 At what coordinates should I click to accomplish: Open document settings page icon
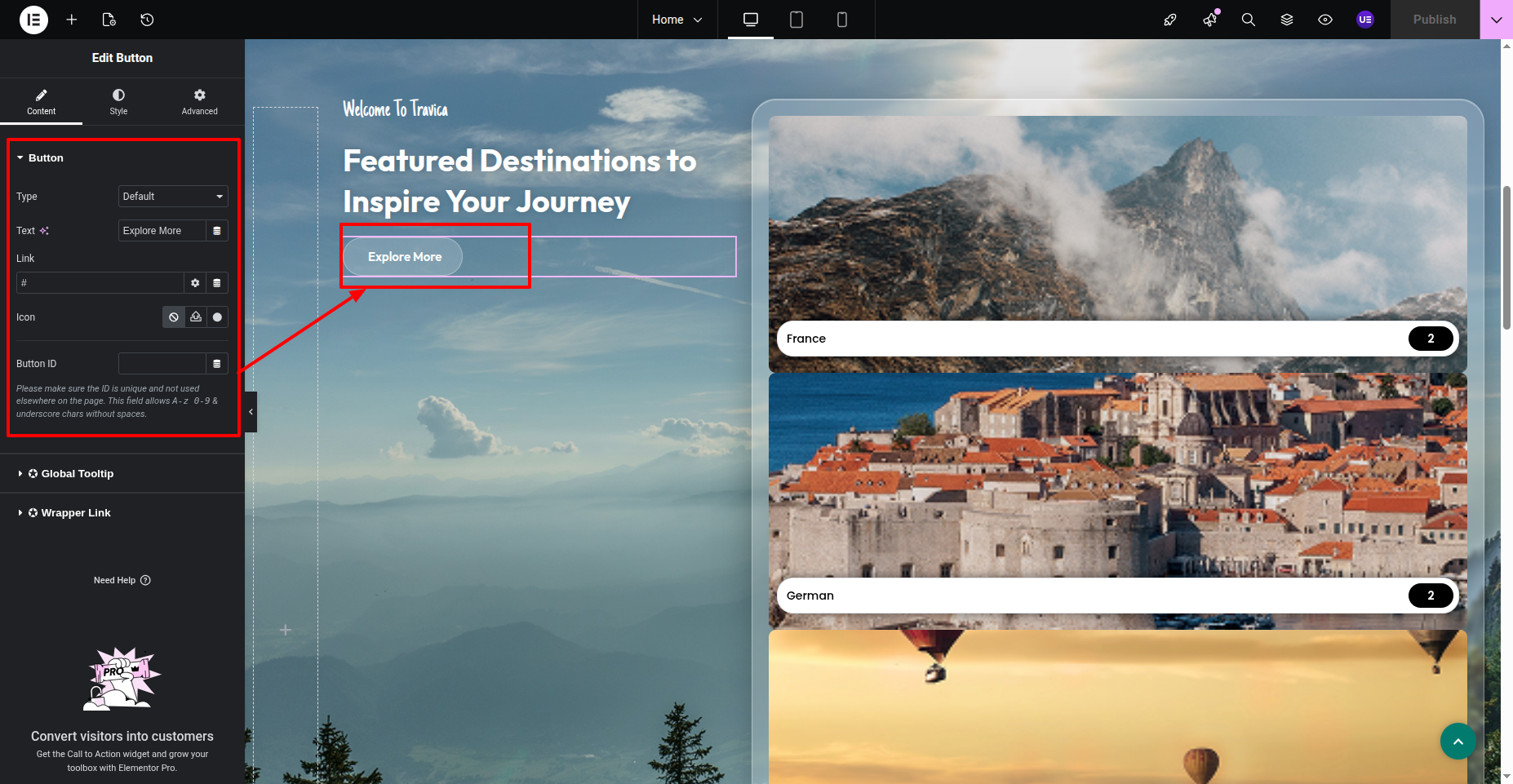point(109,20)
